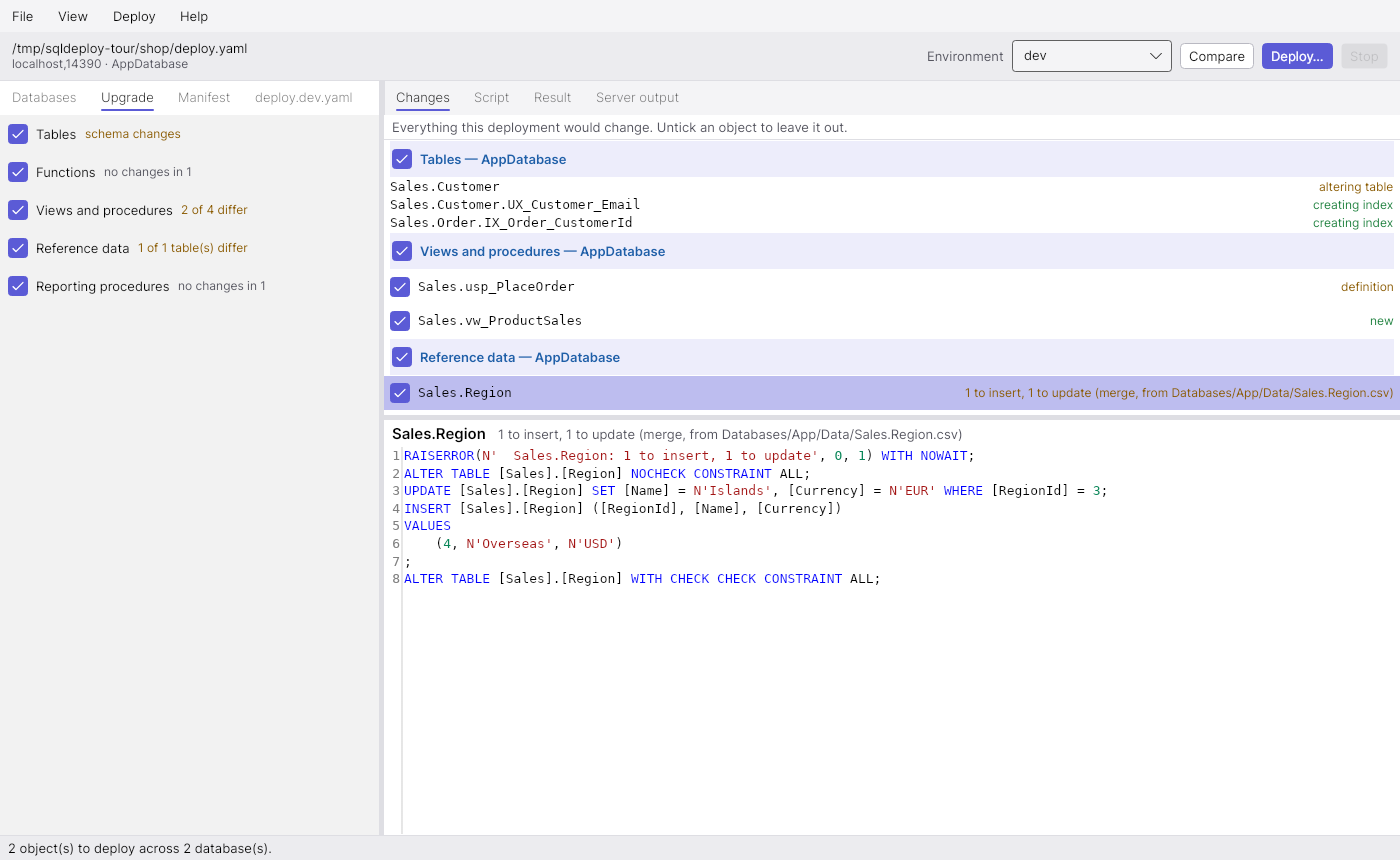Select the Changes tab
This screenshot has height=860, width=1400.
(423, 97)
